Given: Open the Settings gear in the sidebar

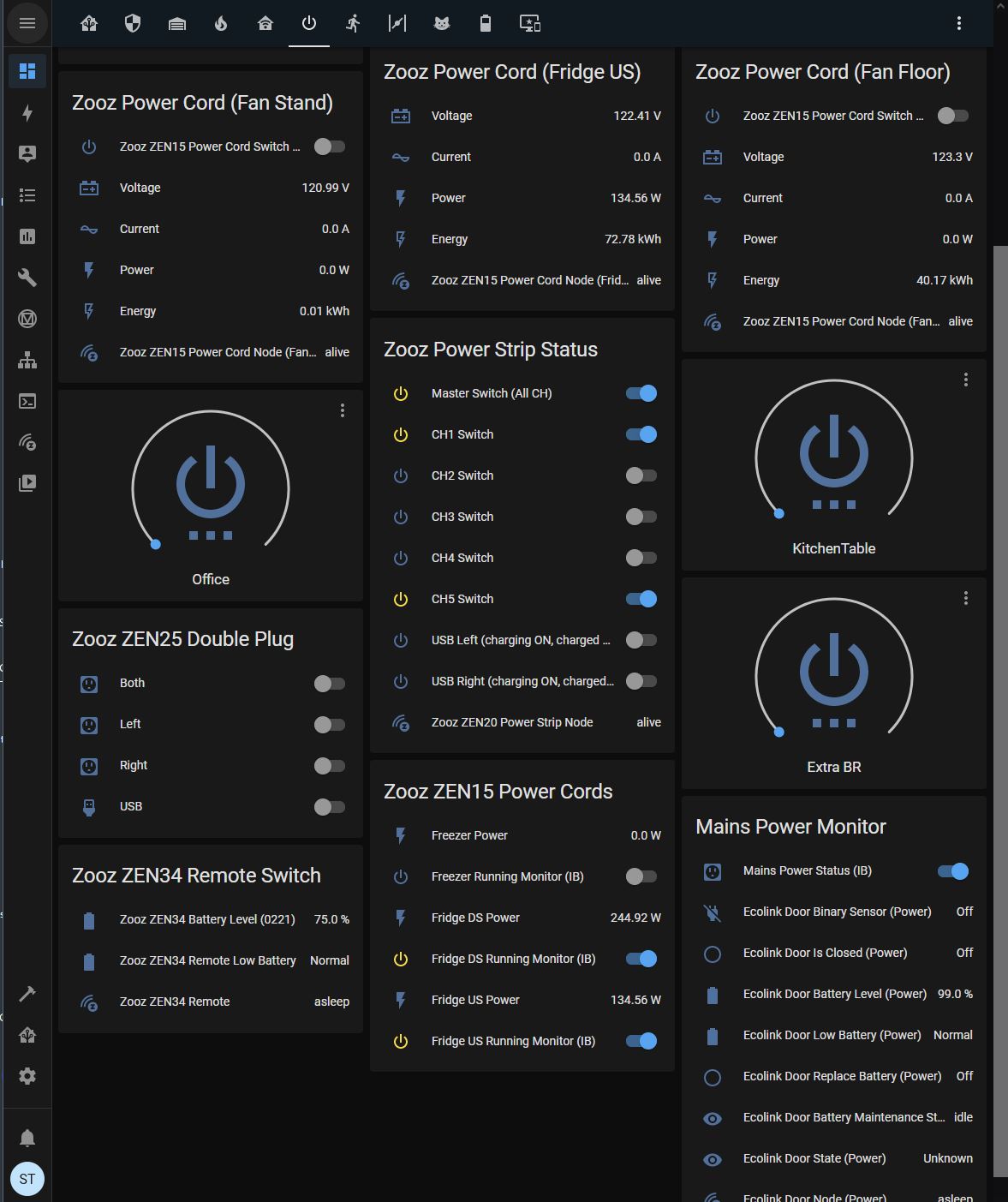Looking at the screenshot, I should (27, 1076).
